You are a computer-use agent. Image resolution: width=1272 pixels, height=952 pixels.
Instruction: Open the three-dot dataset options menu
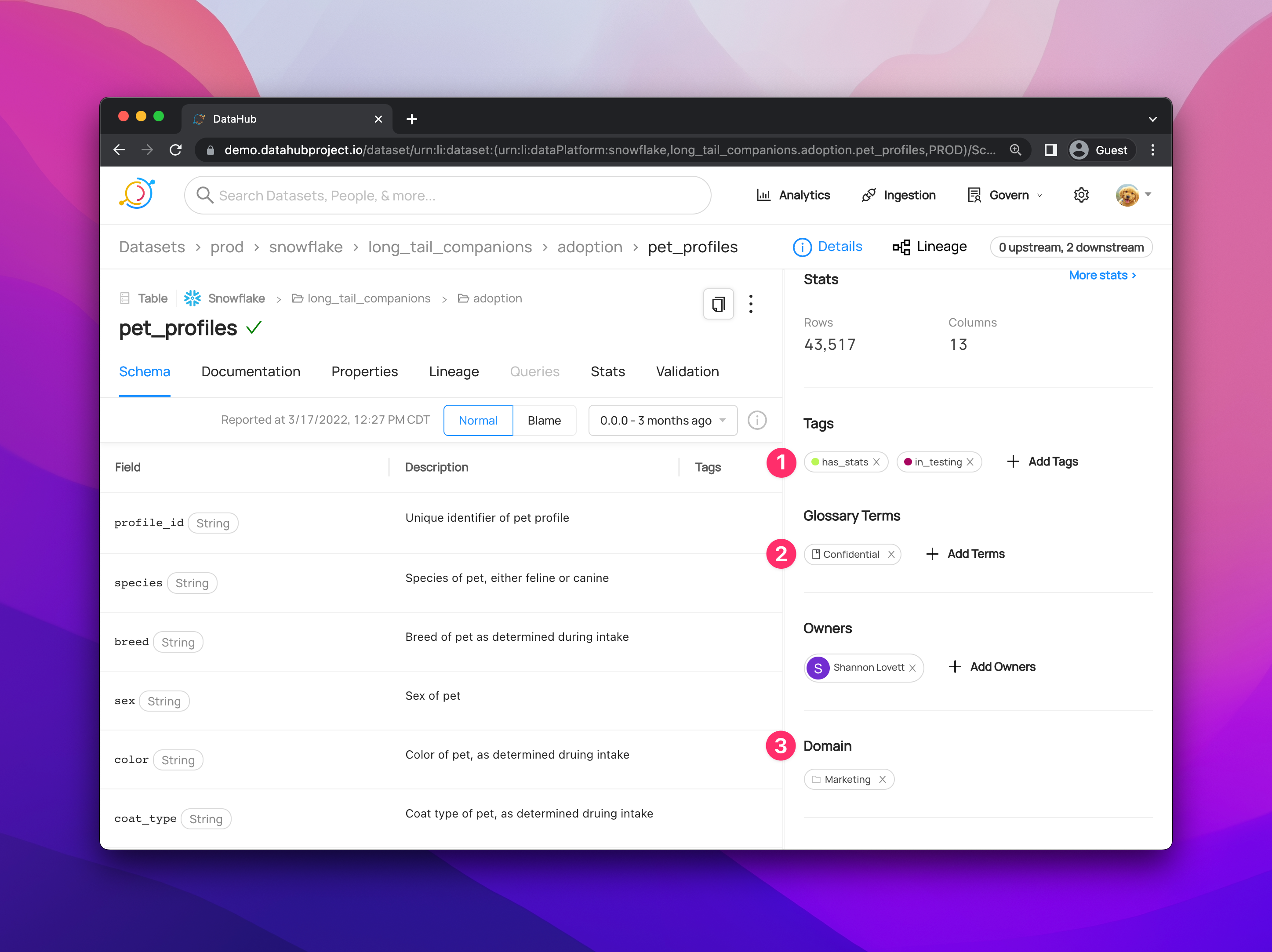coord(750,304)
